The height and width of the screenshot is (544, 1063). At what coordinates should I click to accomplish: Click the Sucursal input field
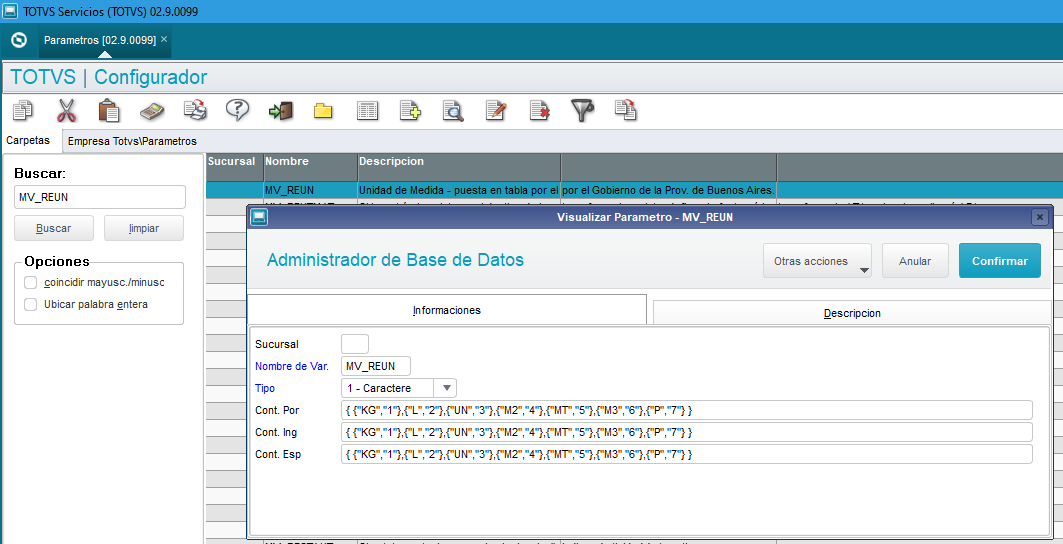click(355, 344)
